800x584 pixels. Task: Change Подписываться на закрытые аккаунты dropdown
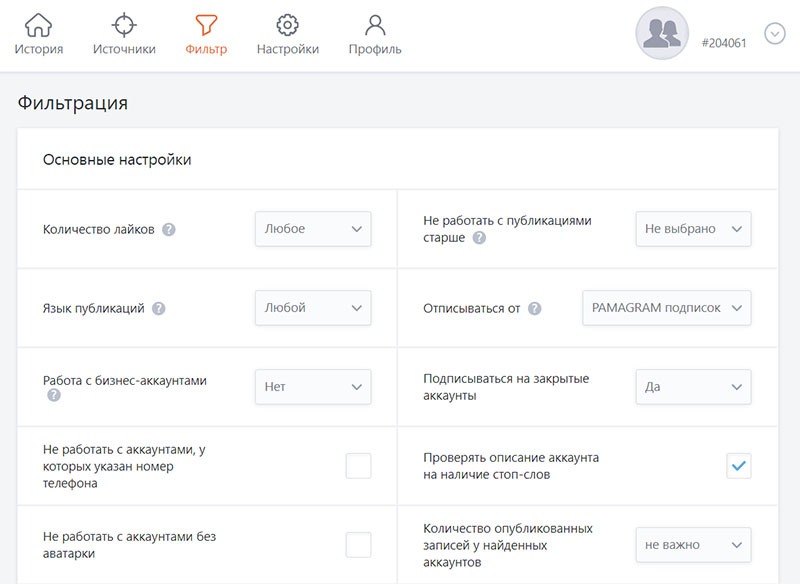tap(693, 387)
